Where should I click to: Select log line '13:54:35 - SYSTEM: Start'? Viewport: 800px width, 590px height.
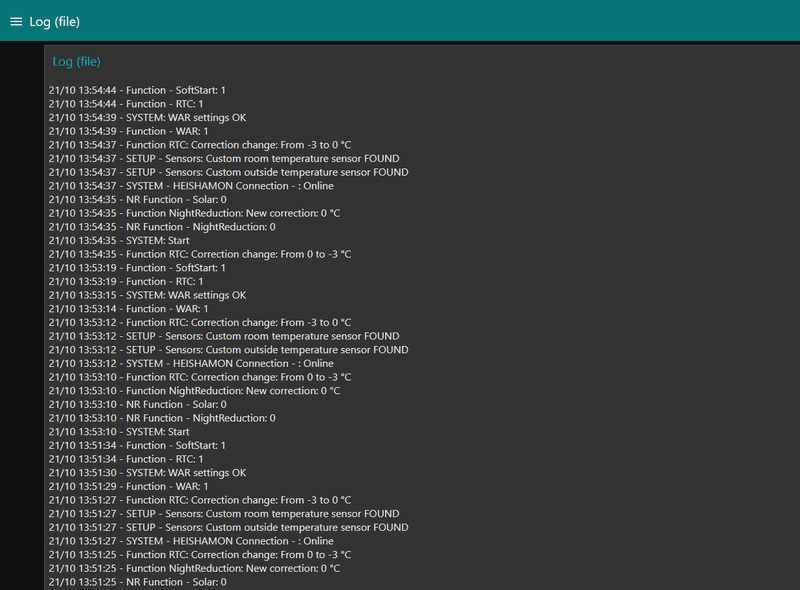pyautogui.click(x=119, y=241)
